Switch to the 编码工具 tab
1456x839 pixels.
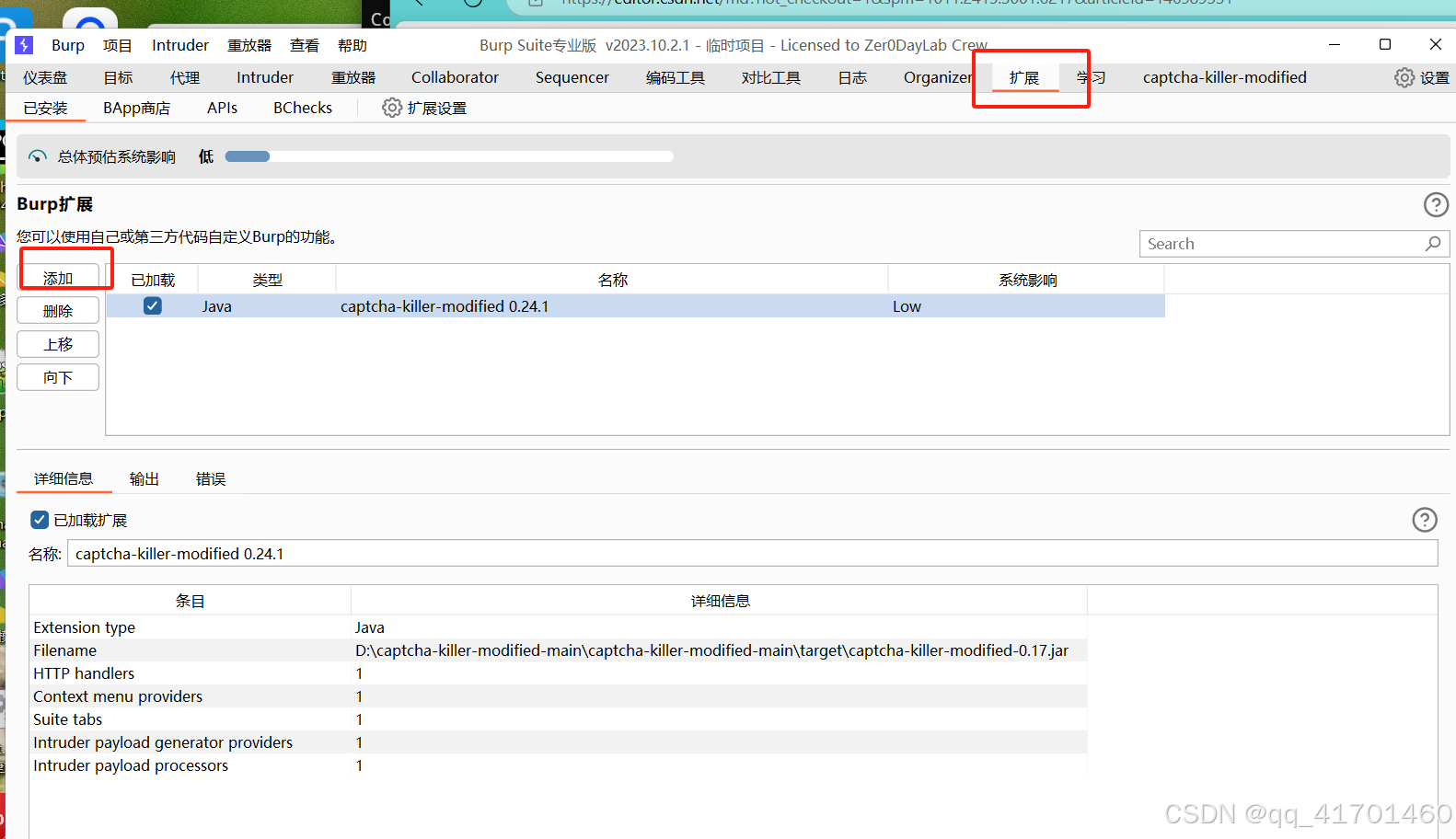(x=676, y=77)
